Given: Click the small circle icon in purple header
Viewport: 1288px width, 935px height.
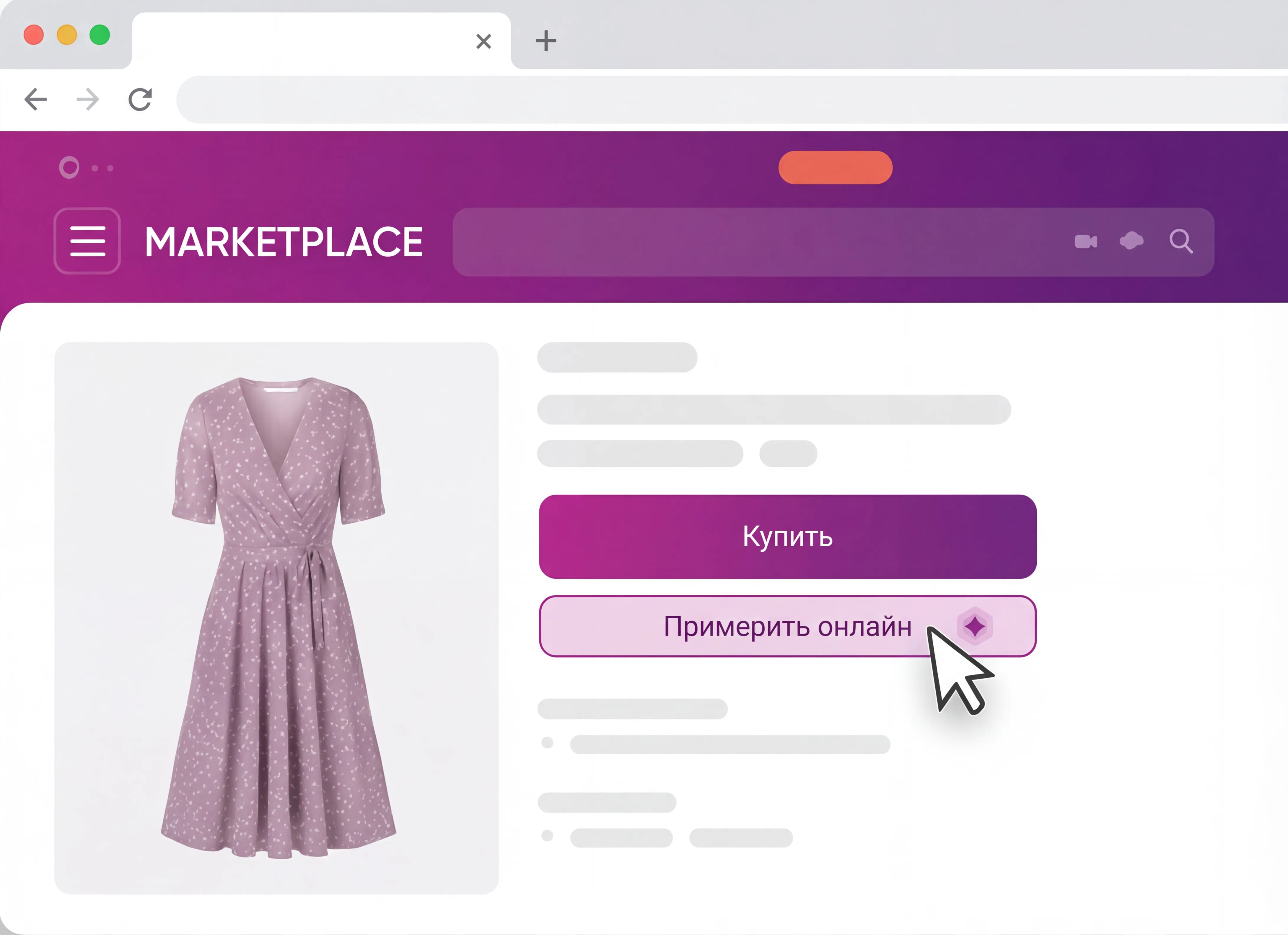Looking at the screenshot, I should click(69, 167).
